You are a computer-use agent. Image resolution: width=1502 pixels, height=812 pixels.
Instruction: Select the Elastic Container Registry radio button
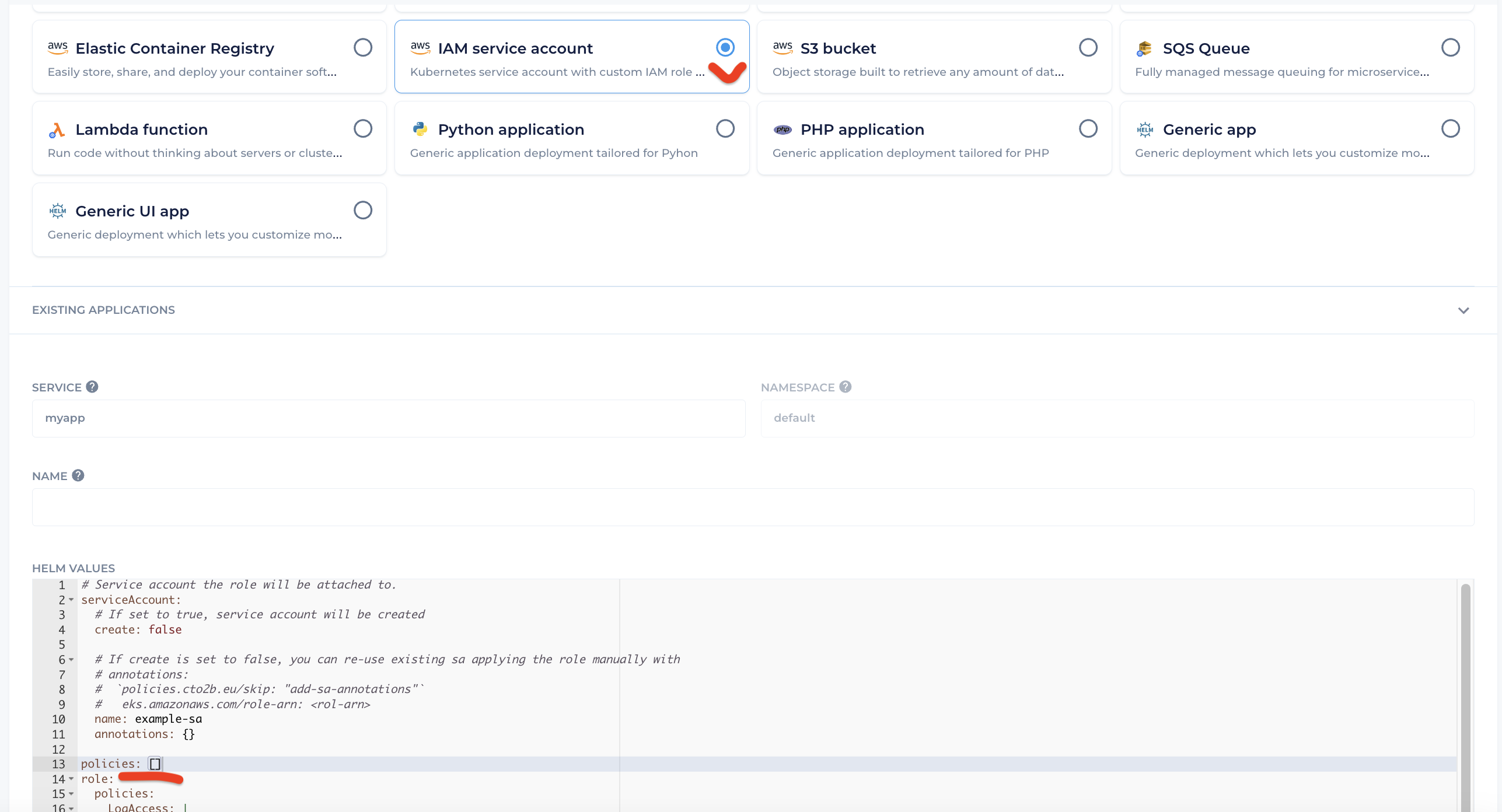pyautogui.click(x=362, y=47)
